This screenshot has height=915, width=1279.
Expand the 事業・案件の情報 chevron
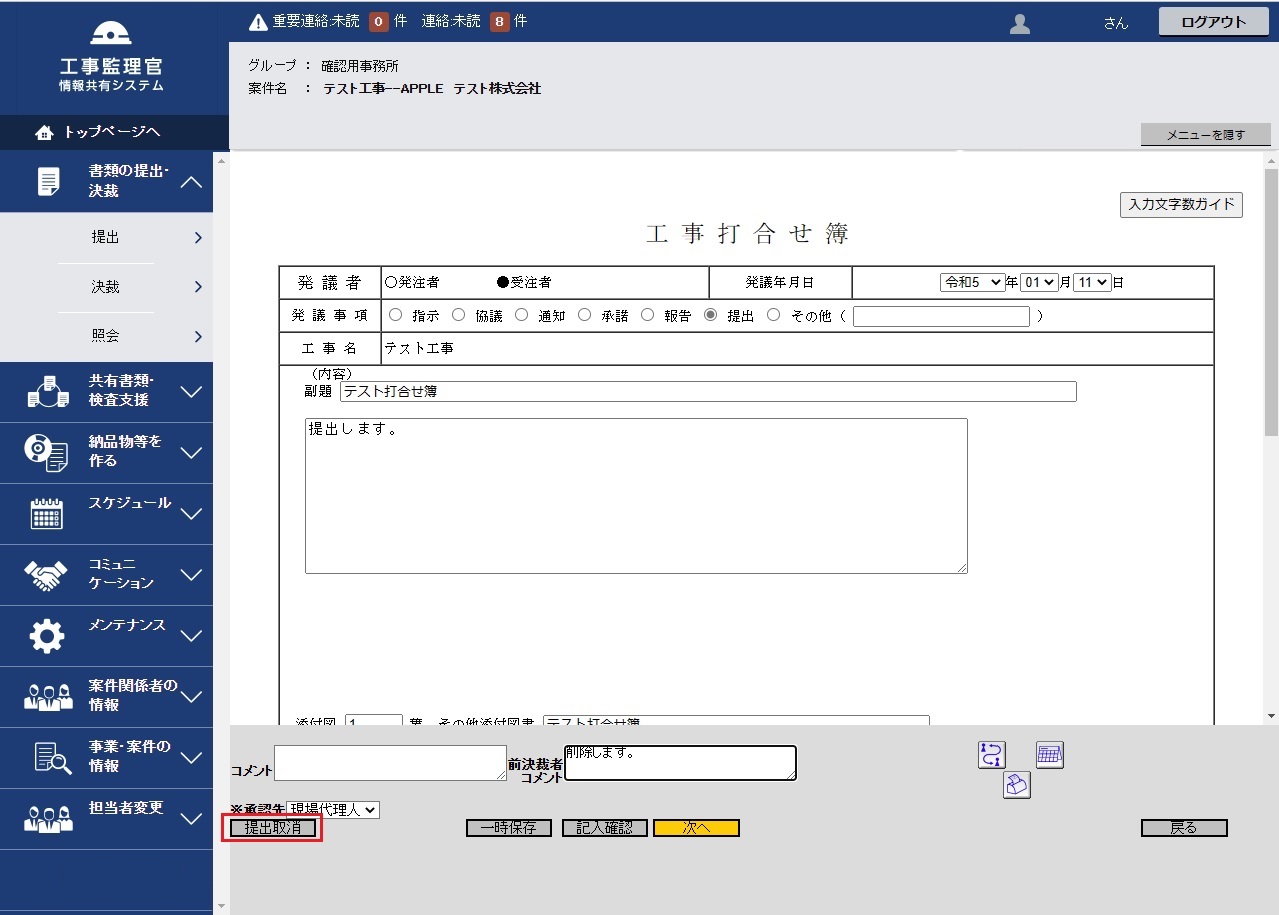coord(191,758)
